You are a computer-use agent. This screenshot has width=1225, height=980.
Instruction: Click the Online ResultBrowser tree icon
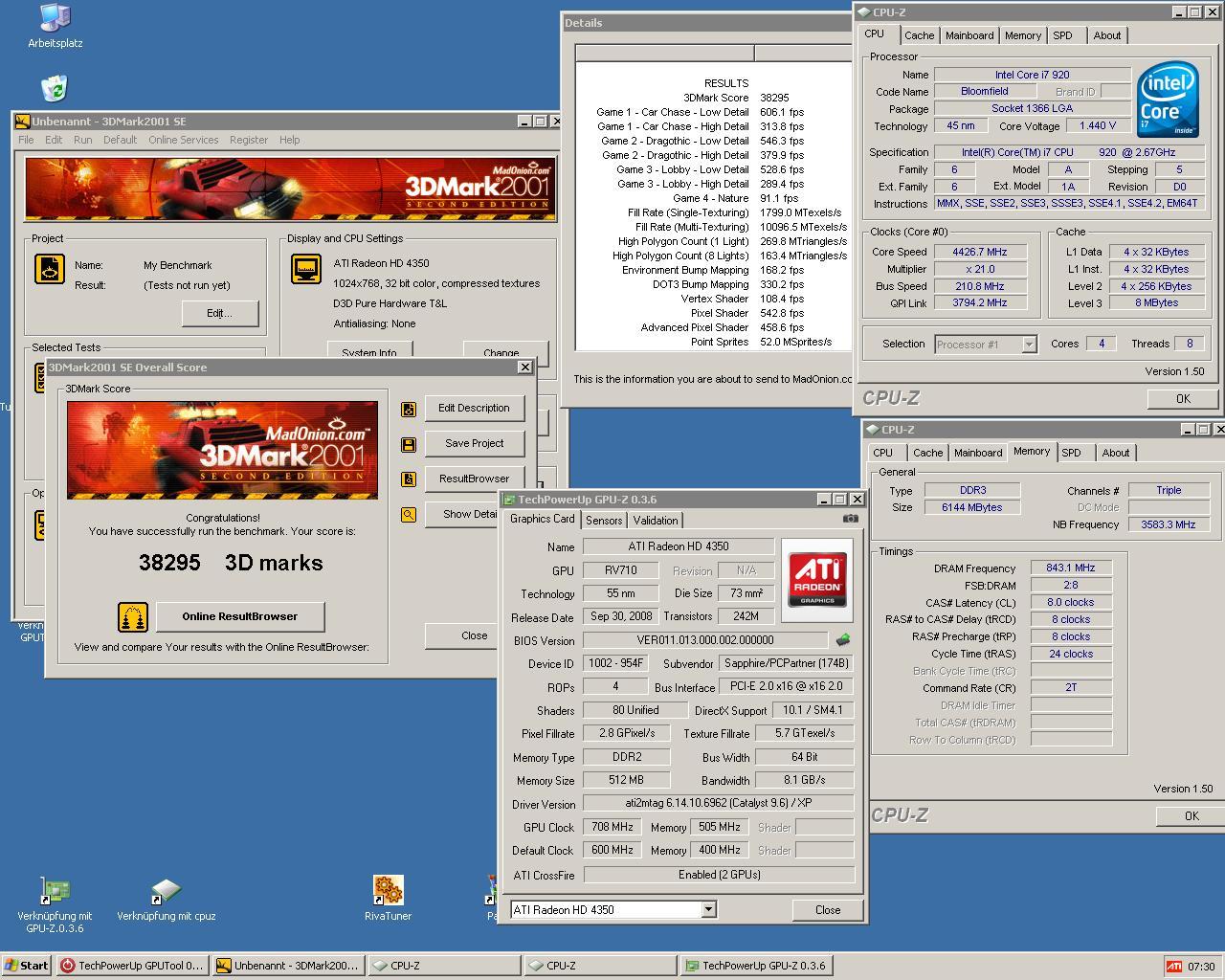pos(133,617)
